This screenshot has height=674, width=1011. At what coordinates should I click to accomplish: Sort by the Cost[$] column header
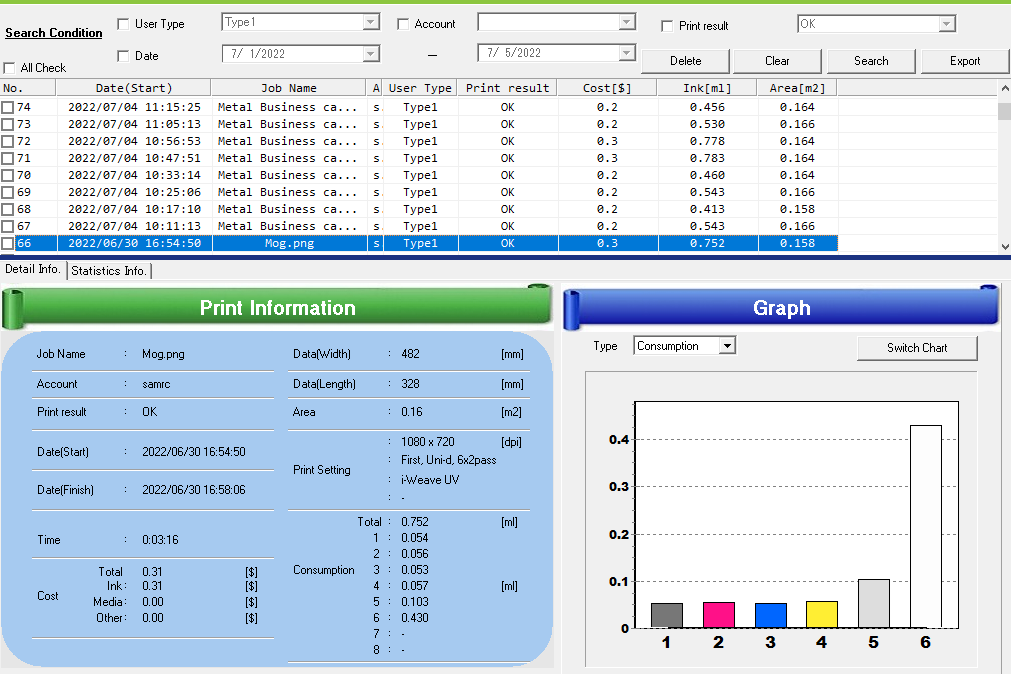[x=607, y=88]
